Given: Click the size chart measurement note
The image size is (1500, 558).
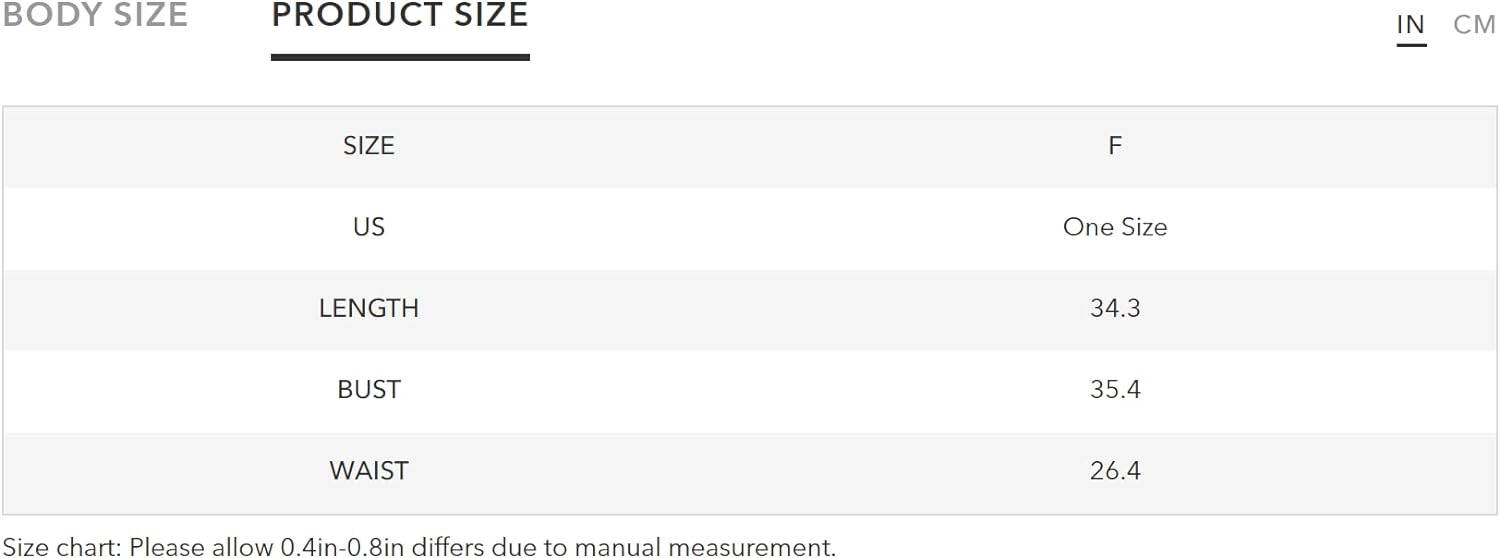Looking at the screenshot, I should coord(418,547).
